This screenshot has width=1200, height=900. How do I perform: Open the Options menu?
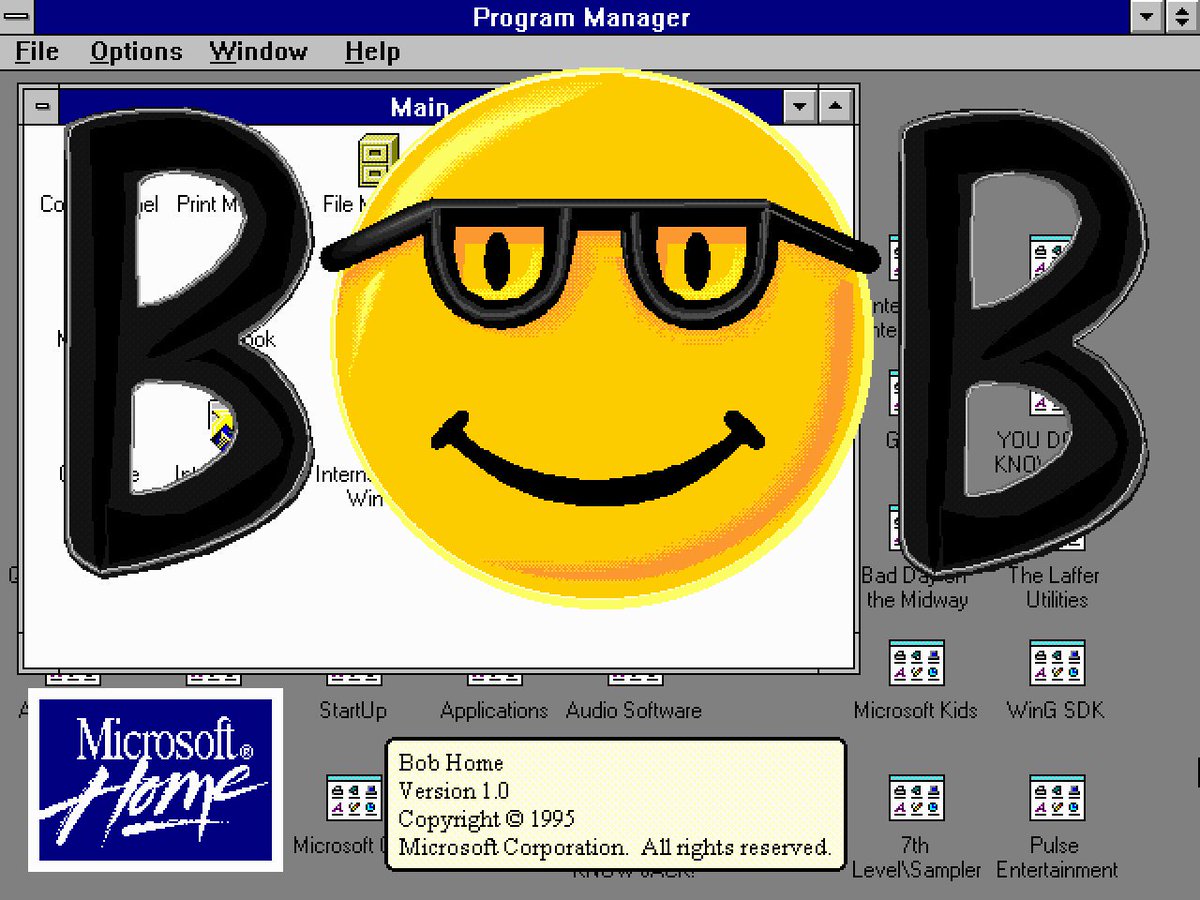(136, 52)
